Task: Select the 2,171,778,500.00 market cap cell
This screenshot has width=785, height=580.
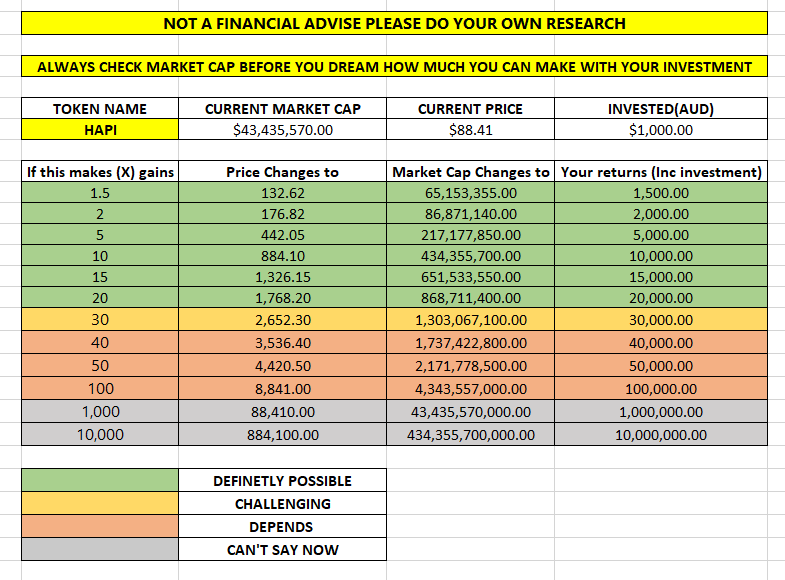Action: [470, 365]
